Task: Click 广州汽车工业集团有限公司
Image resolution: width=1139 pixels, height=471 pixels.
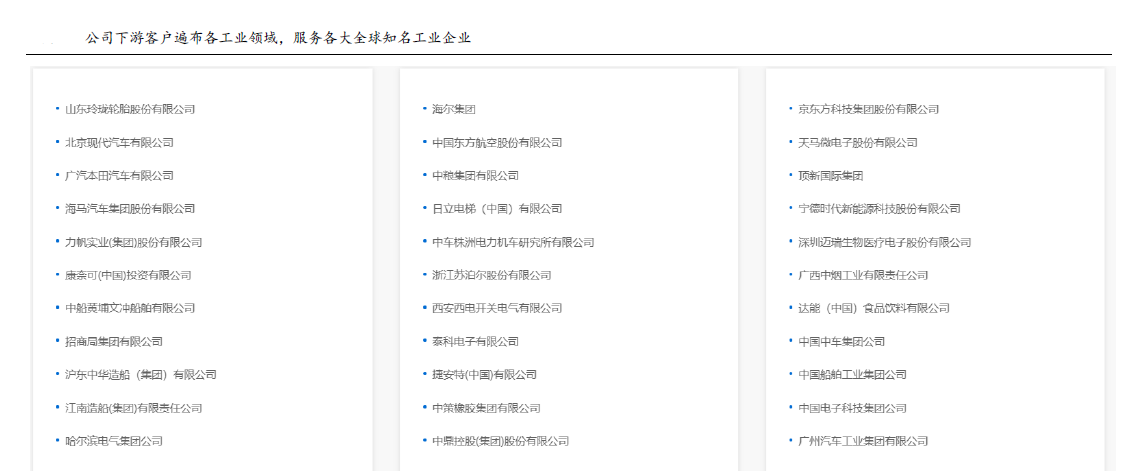Action: (863, 441)
